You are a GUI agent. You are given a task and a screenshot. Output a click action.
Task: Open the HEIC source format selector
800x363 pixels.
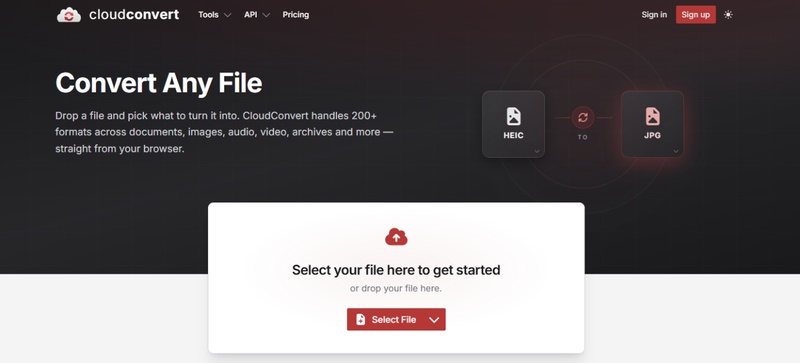click(513, 124)
